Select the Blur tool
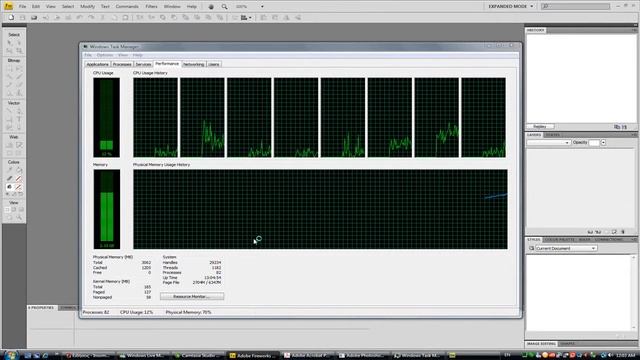640x360 pixels. (x=9, y=93)
